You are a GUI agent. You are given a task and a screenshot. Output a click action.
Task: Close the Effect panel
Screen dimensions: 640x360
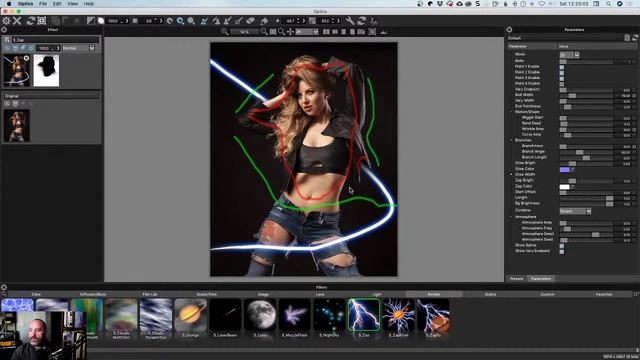(4, 29)
